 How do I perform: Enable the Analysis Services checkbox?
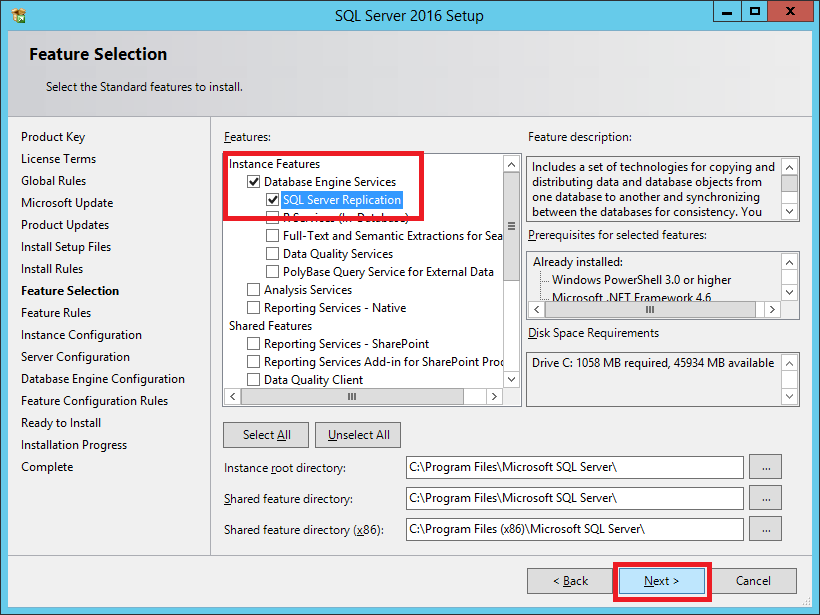pyautogui.click(x=254, y=290)
